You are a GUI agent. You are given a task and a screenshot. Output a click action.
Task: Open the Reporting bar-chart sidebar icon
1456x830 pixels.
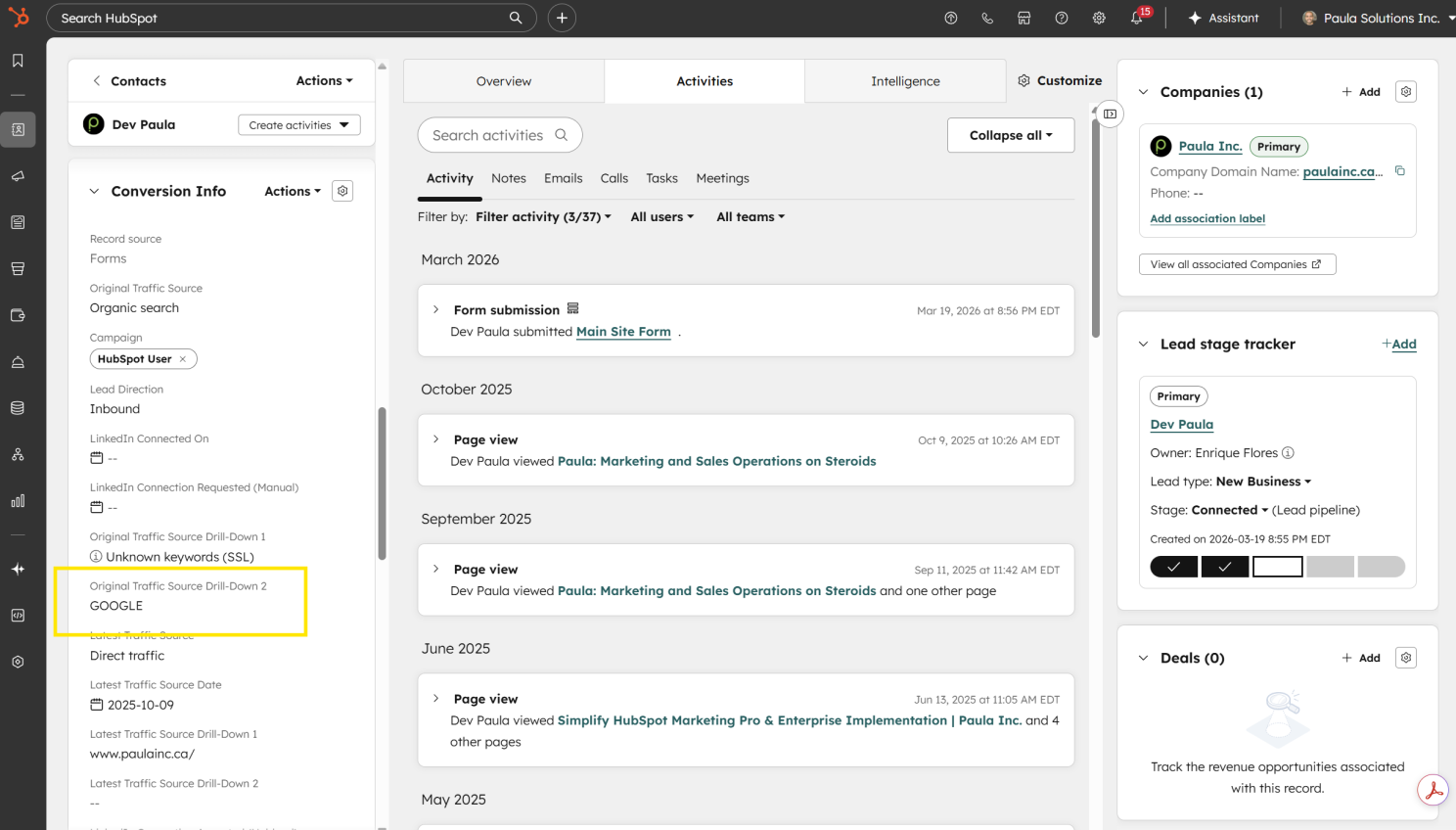(x=18, y=501)
